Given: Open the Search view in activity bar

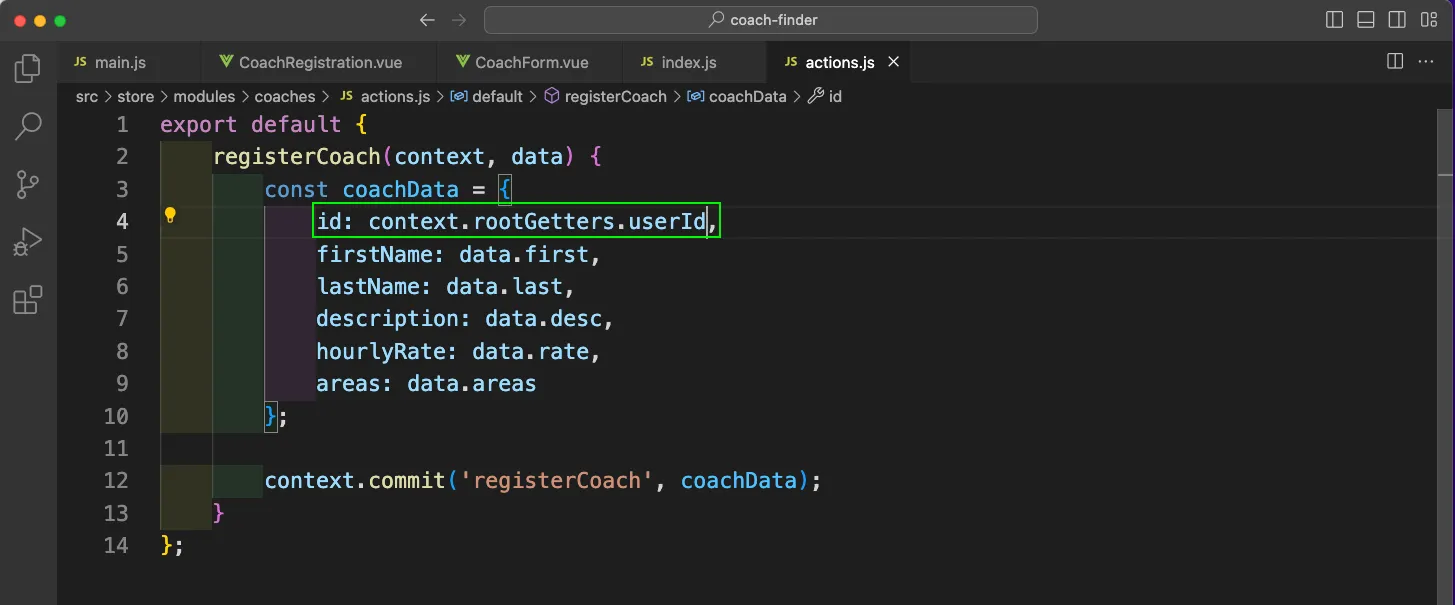Looking at the screenshot, I should (27, 127).
